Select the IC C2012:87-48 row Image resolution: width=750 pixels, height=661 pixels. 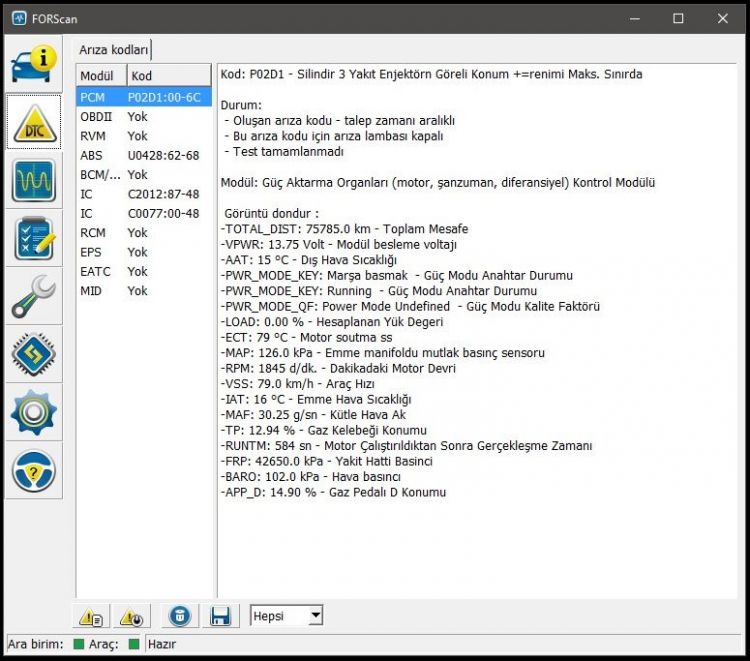[x=143, y=194]
